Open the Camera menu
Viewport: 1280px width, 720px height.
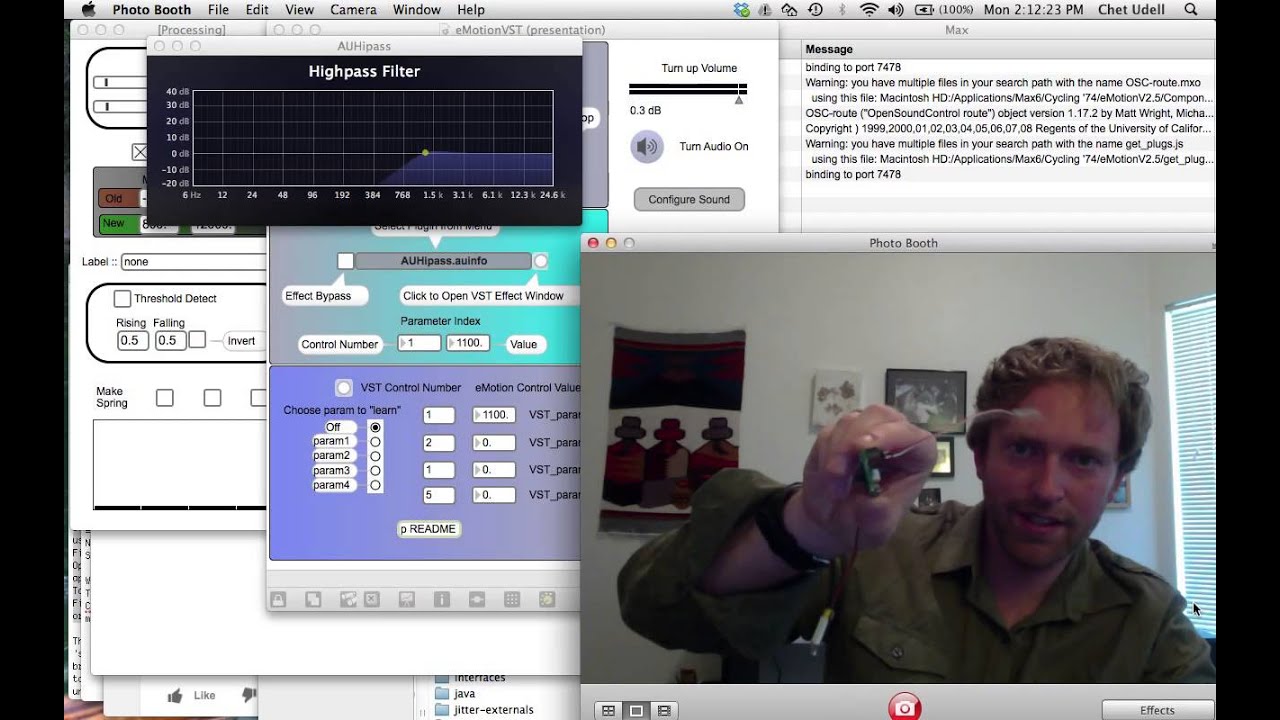point(353,9)
